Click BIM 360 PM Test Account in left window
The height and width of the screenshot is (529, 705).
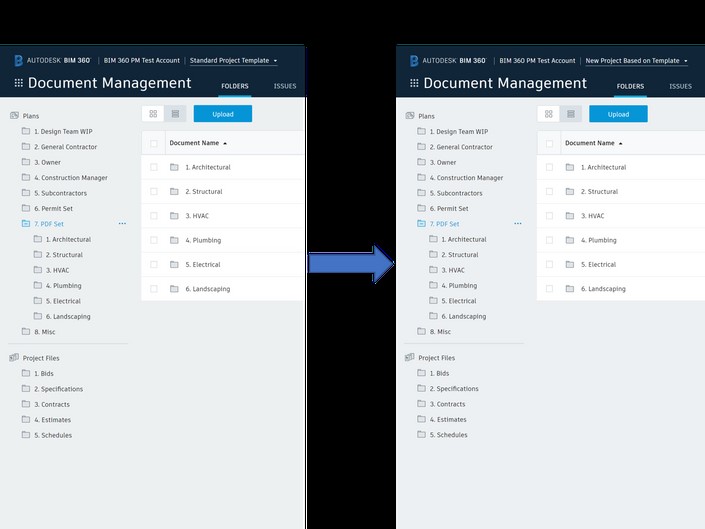point(142,60)
